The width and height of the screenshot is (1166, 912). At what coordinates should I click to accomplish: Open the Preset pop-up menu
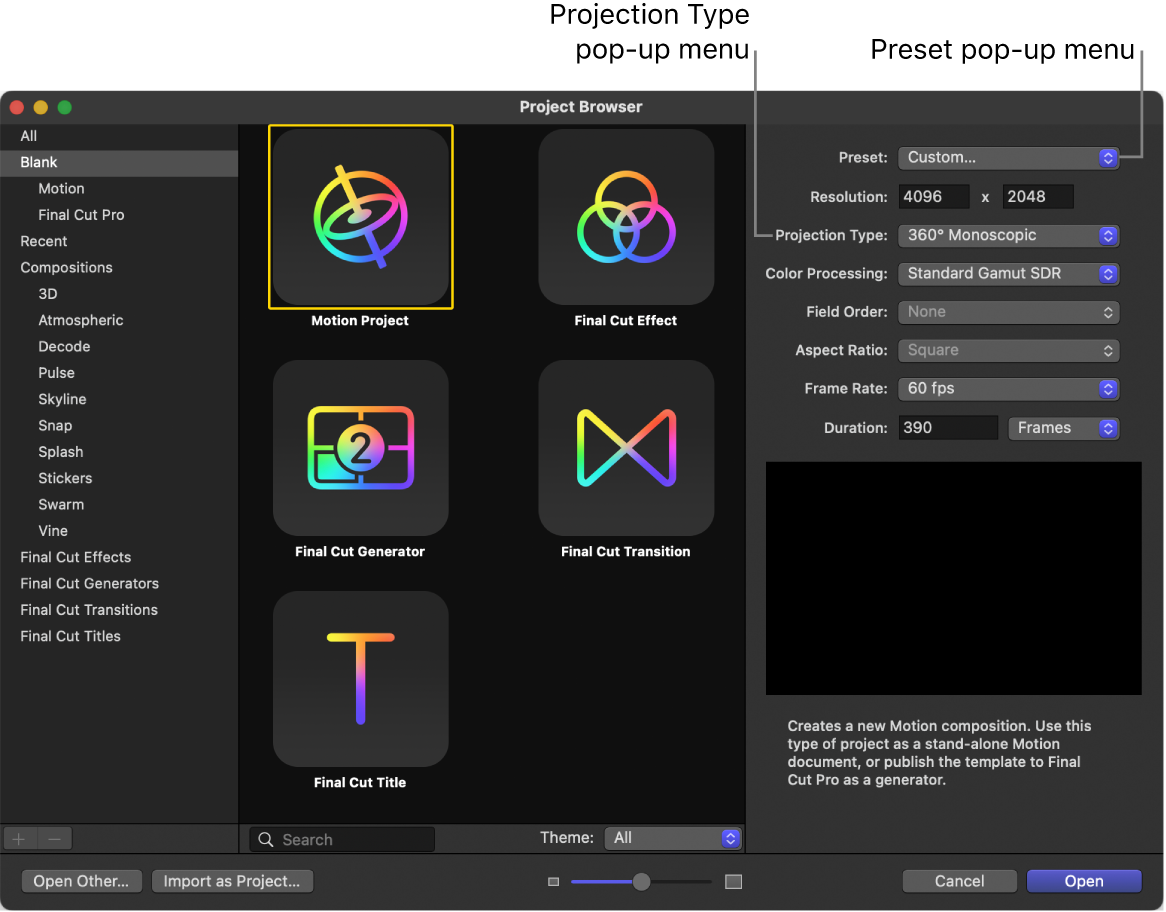(1008, 157)
